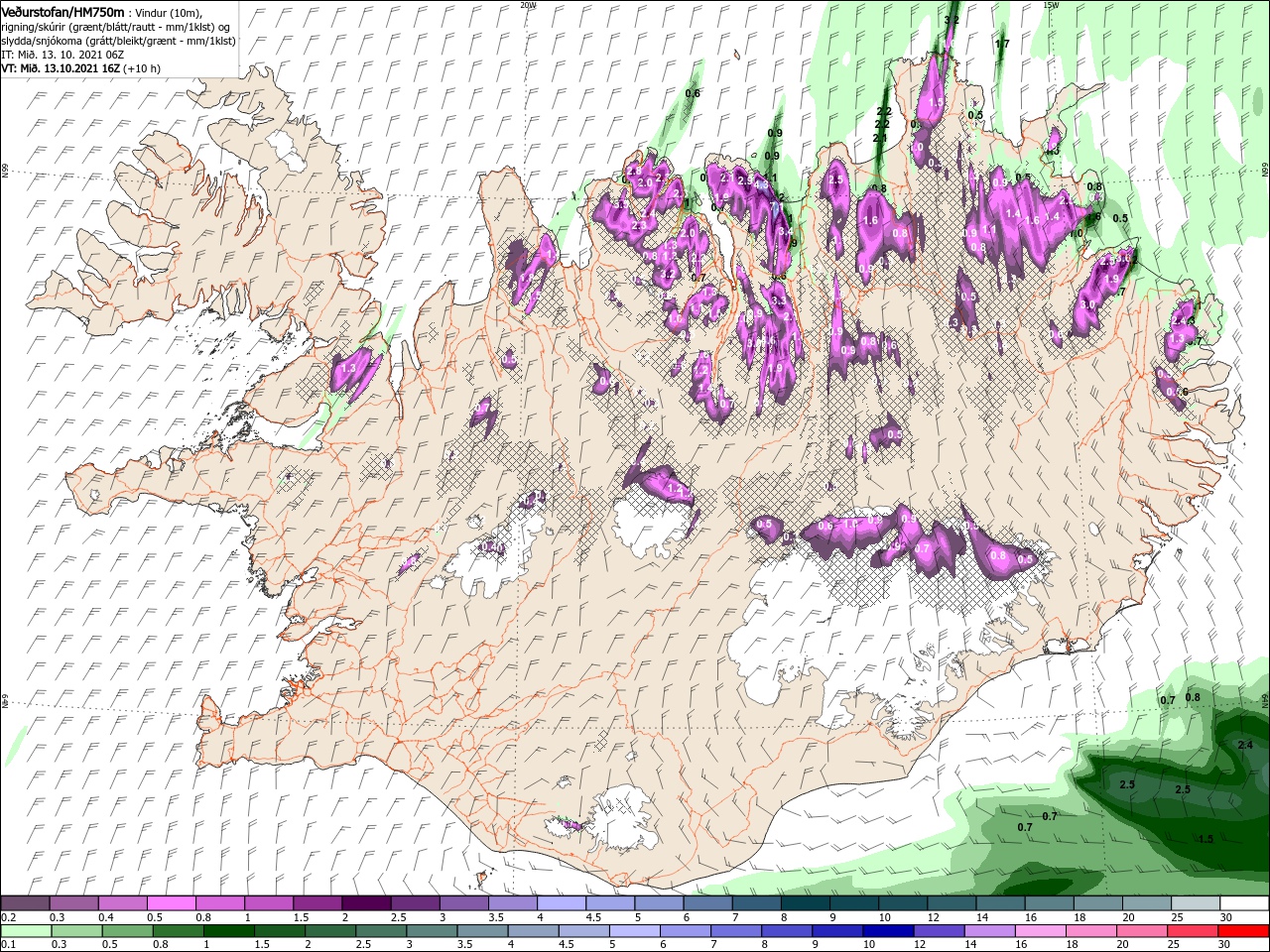Pick the bright red swatch after 30

(x=1242, y=930)
